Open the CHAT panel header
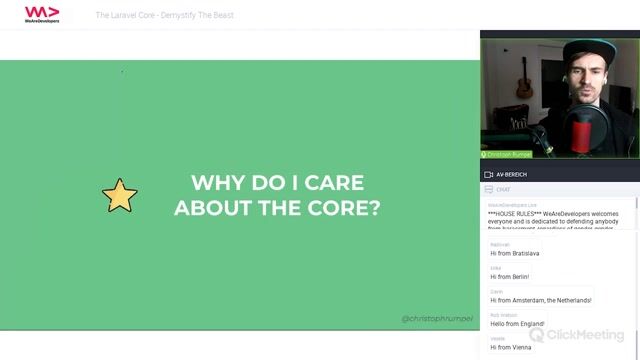The width and height of the screenshot is (640, 360). point(560,189)
